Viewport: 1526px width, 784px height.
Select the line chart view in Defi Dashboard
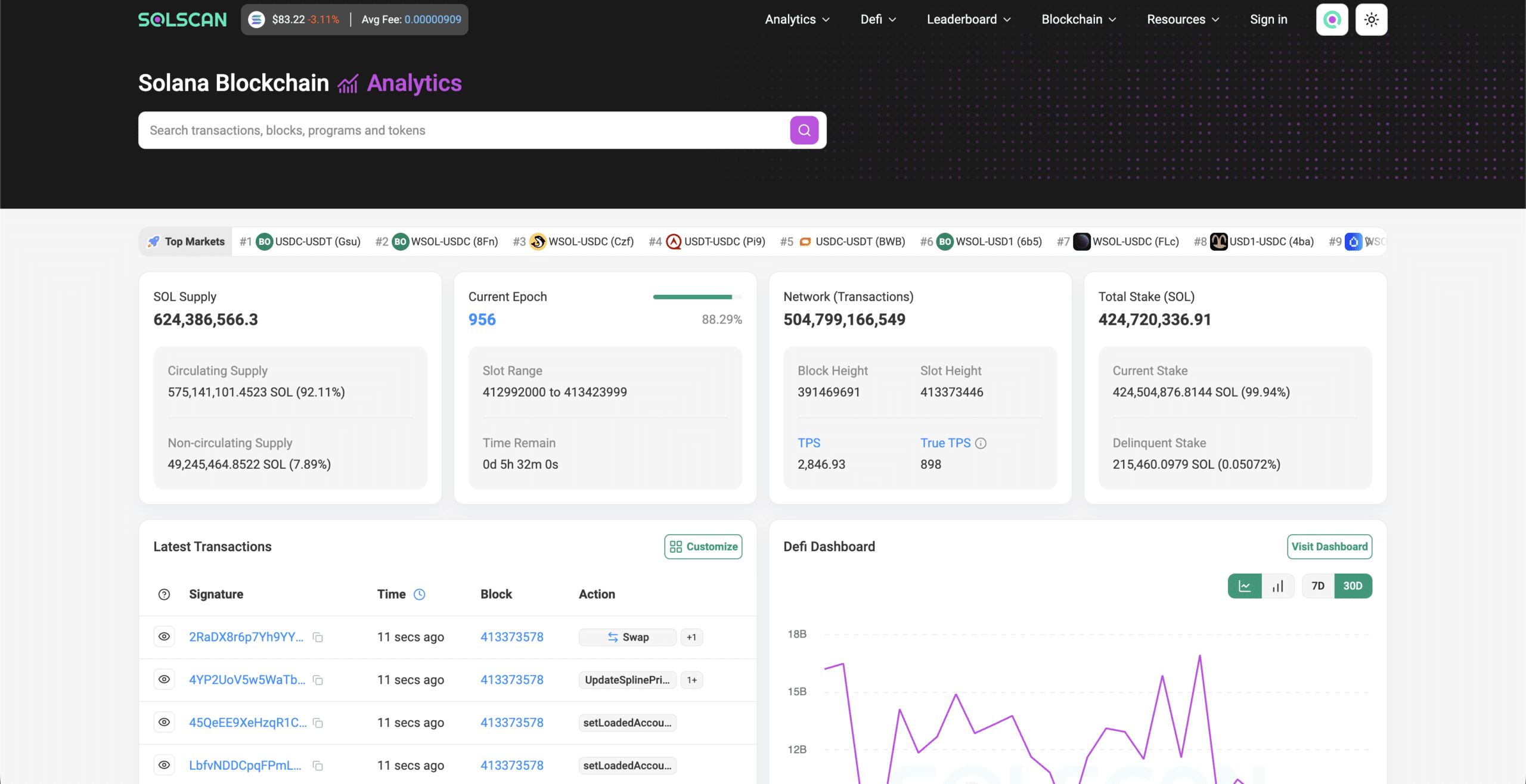1245,586
